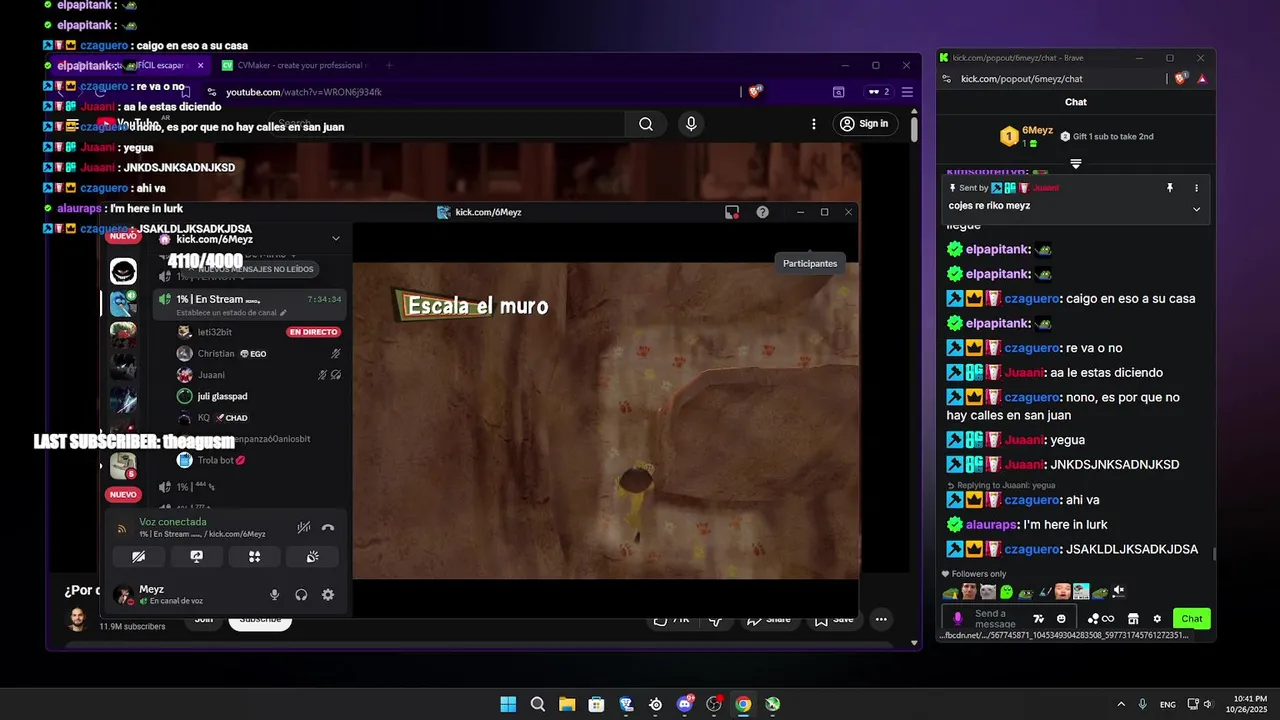This screenshot has width=1280, height=720.
Task: Click the lower NUEVO badge in server list
Action: (x=123, y=494)
